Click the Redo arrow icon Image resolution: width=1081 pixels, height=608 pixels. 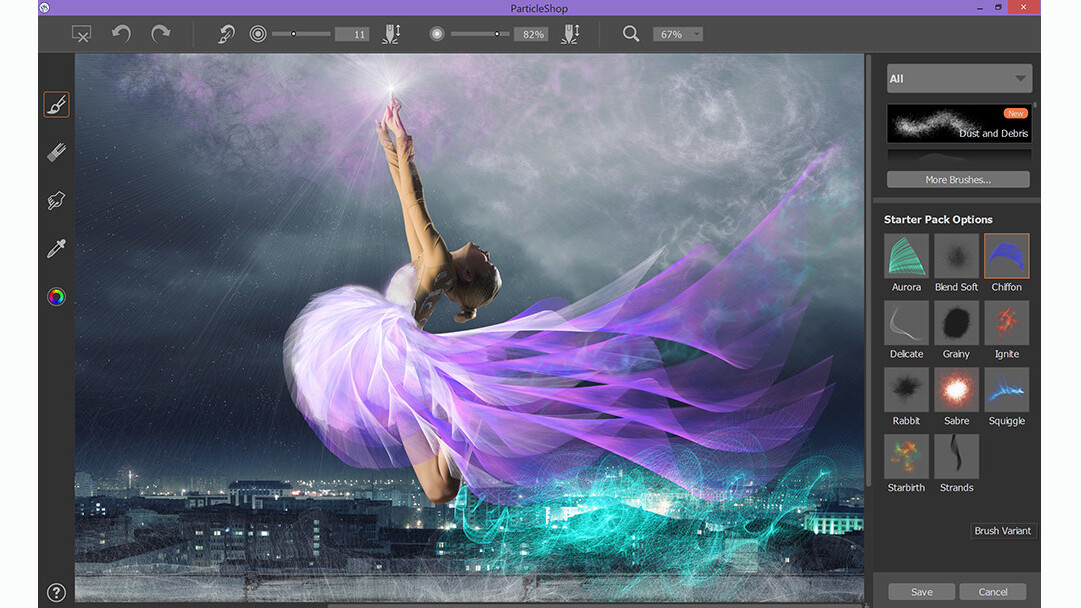point(160,34)
